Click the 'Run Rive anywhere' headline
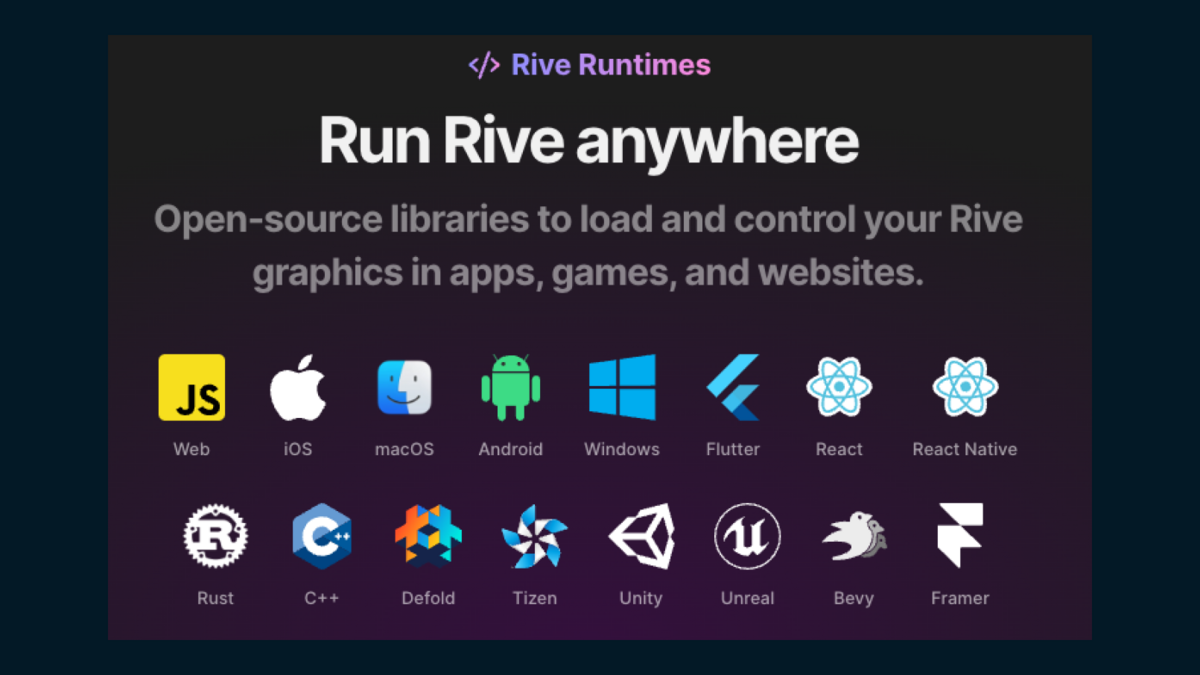The height and width of the screenshot is (675, 1200). pyautogui.click(x=589, y=141)
